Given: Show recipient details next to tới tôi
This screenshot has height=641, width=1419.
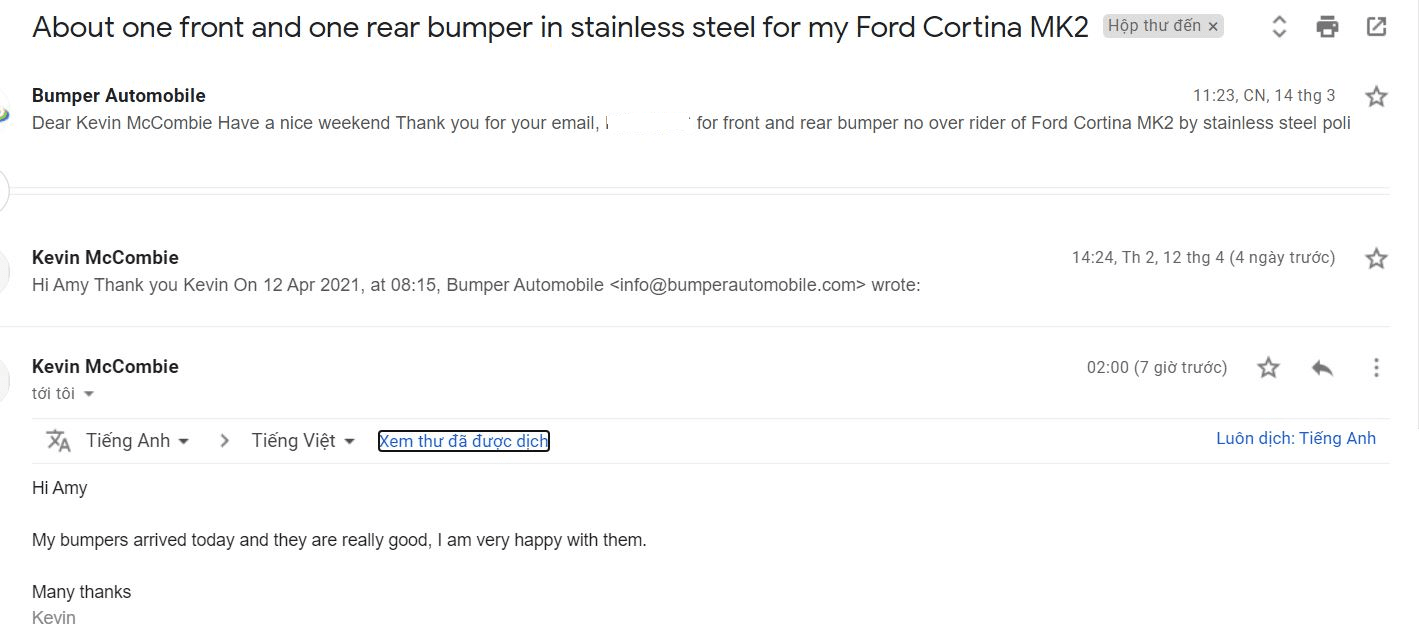Looking at the screenshot, I should [89, 394].
